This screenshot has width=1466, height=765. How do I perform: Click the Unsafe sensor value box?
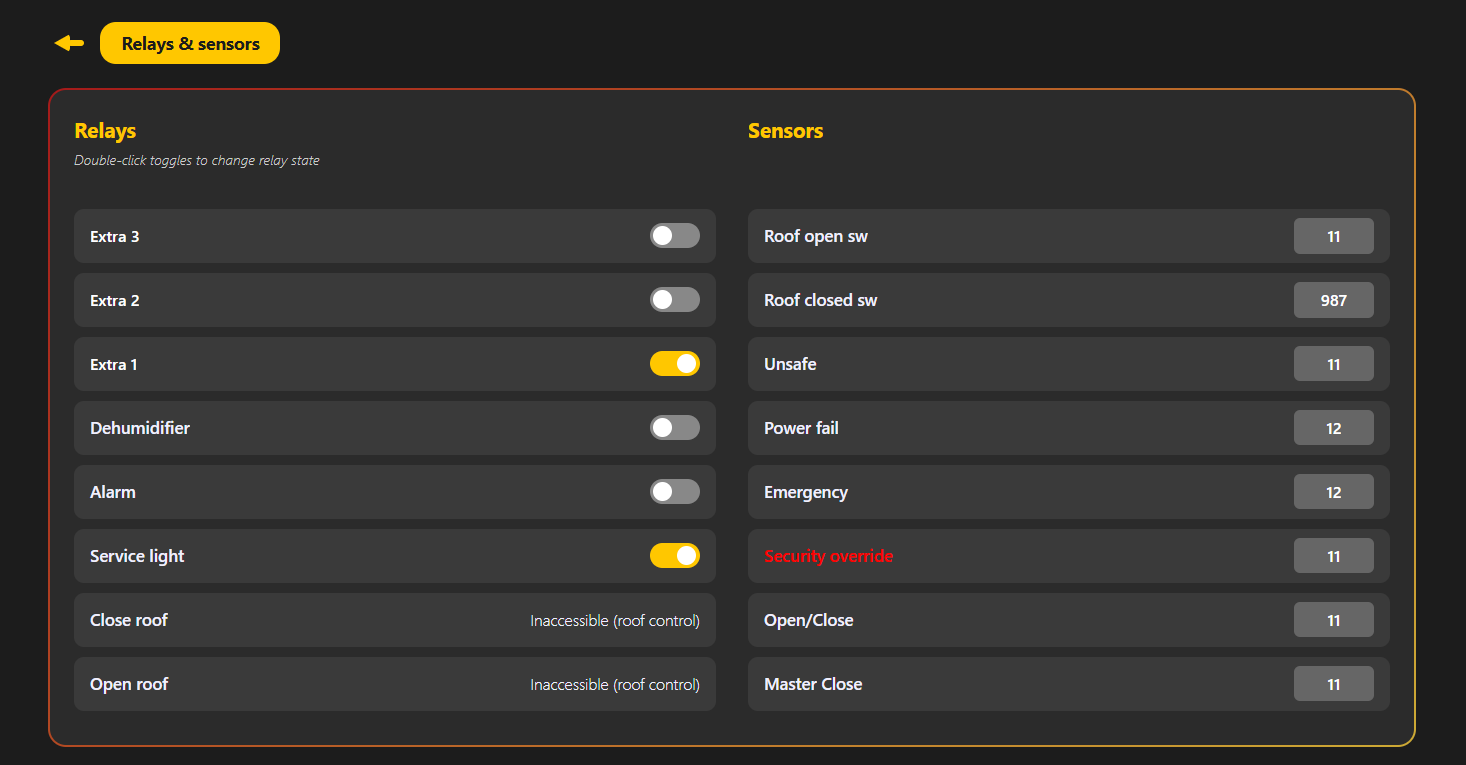click(1333, 364)
